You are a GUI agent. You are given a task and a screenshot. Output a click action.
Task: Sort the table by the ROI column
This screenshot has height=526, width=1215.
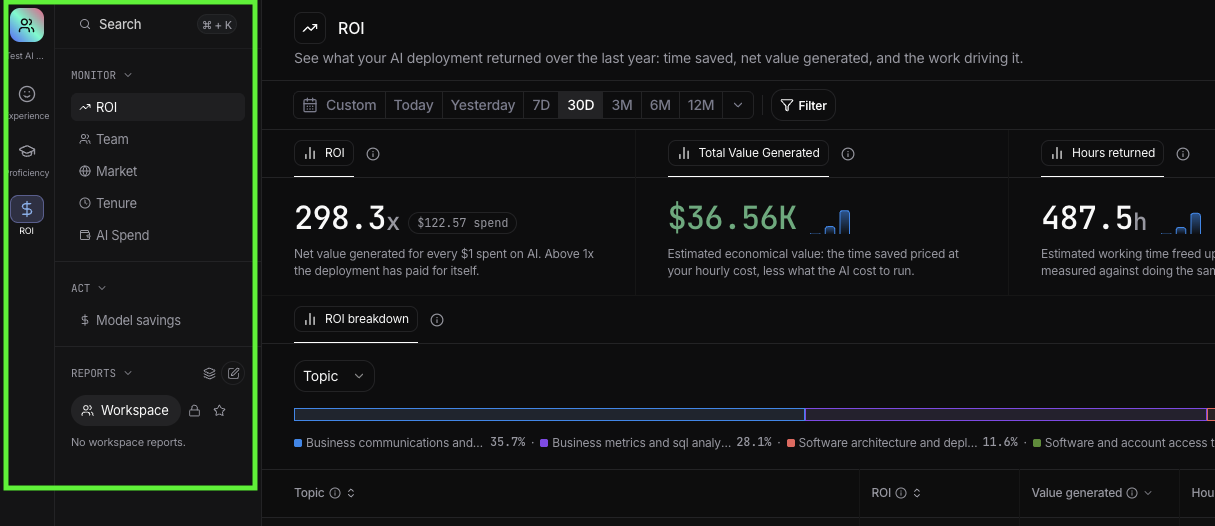(x=916, y=493)
